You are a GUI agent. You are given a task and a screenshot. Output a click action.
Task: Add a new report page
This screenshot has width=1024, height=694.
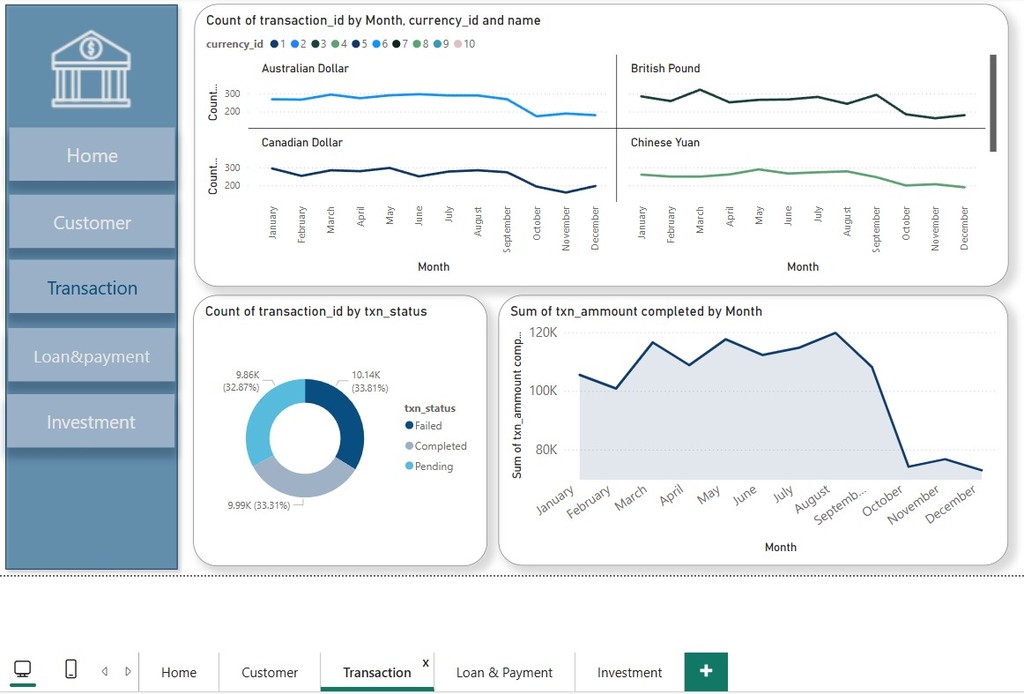pos(706,671)
